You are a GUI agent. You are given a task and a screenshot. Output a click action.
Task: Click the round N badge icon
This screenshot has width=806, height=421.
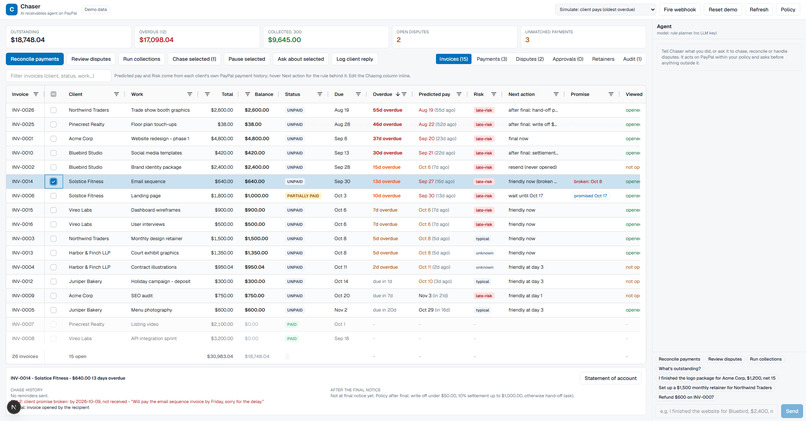pos(14,407)
